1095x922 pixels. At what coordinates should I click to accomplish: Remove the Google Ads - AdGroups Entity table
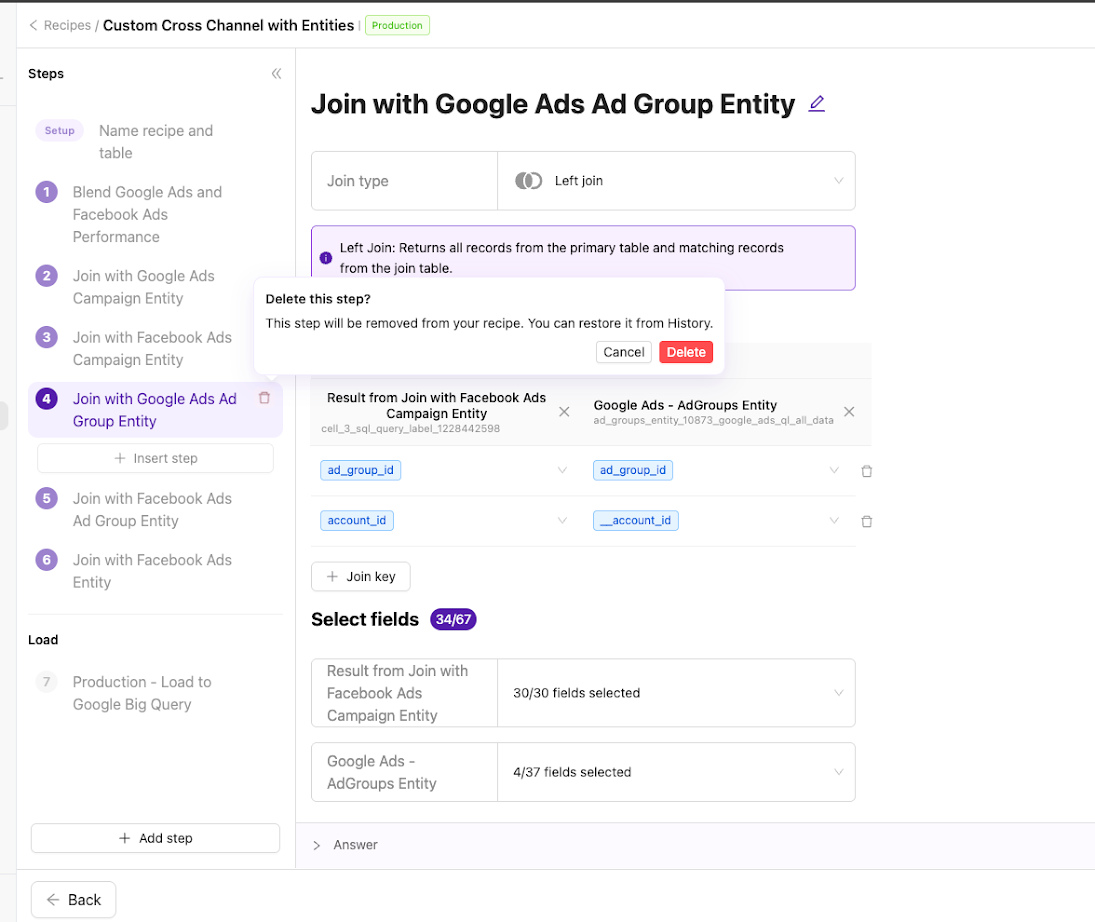coord(849,412)
